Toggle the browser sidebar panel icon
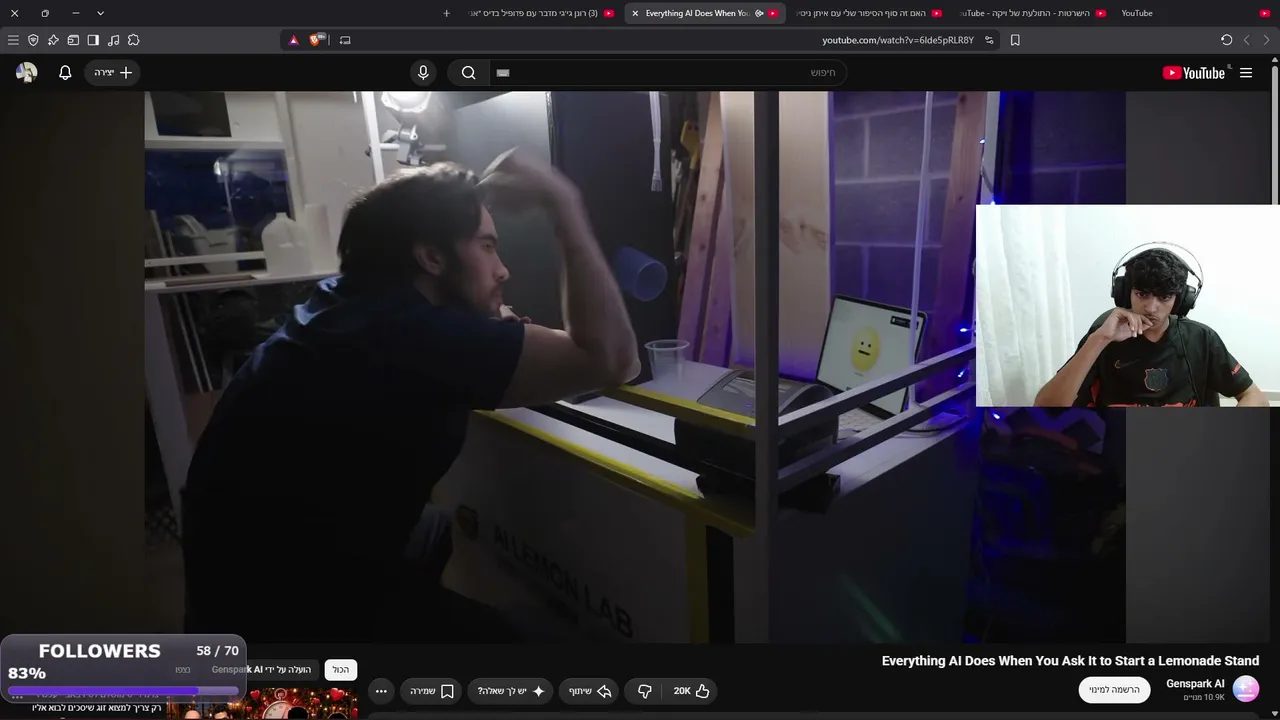 point(93,40)
